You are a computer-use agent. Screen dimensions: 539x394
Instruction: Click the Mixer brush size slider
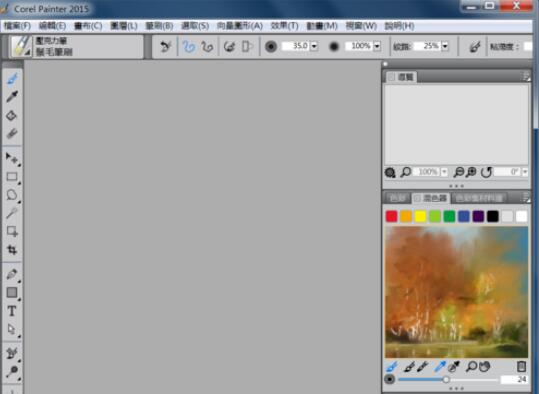[448, 380]
